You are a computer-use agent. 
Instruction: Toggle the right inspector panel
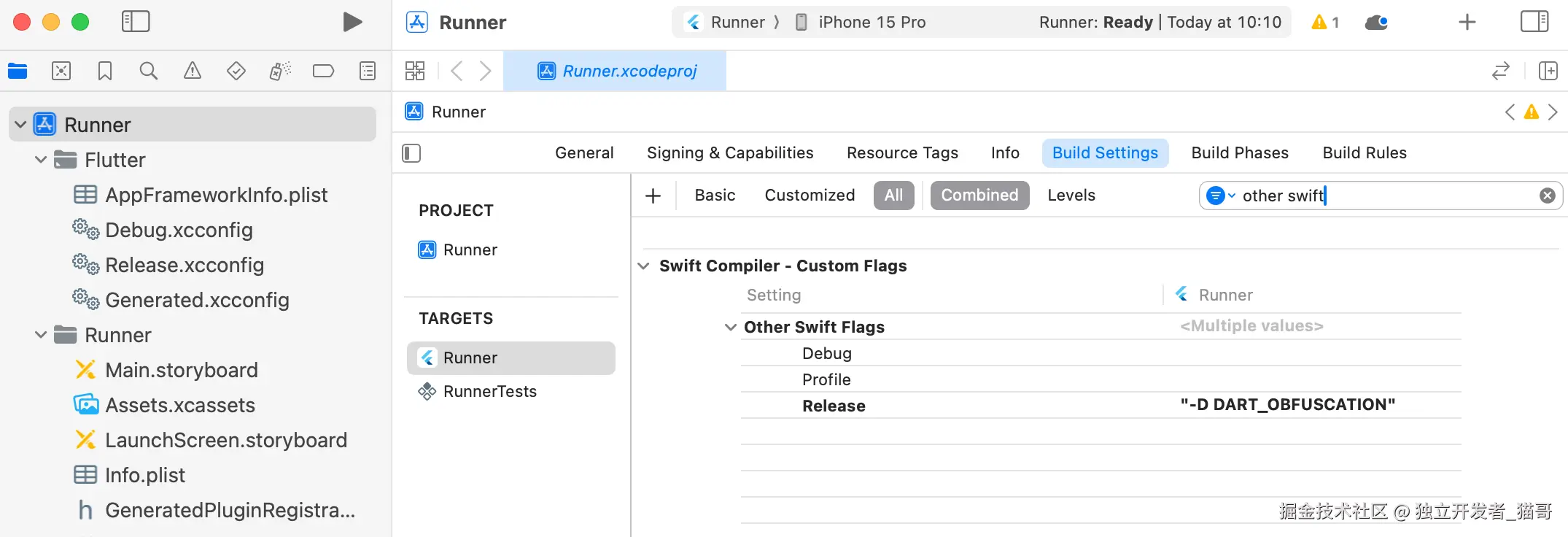(1534, 22)
